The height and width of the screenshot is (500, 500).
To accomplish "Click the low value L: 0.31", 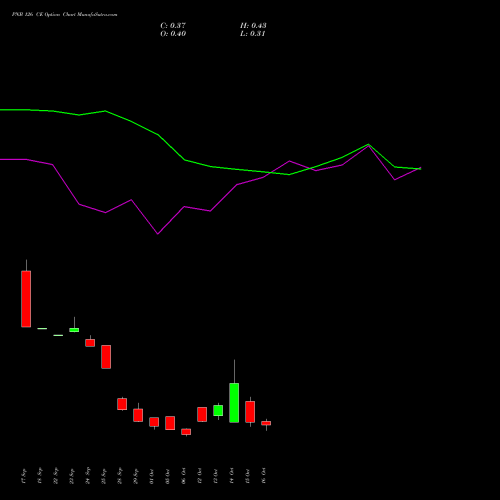I will tap(253, 34).
